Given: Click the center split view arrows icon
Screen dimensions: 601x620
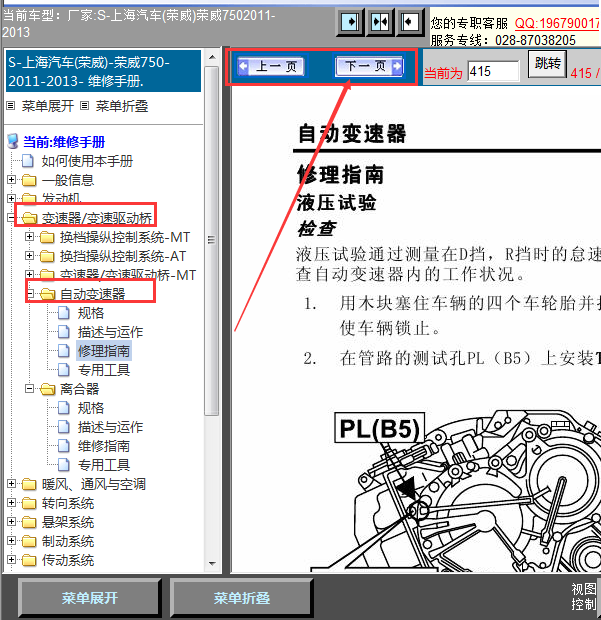Looking at the screenshot, I should tap(380, 22).
